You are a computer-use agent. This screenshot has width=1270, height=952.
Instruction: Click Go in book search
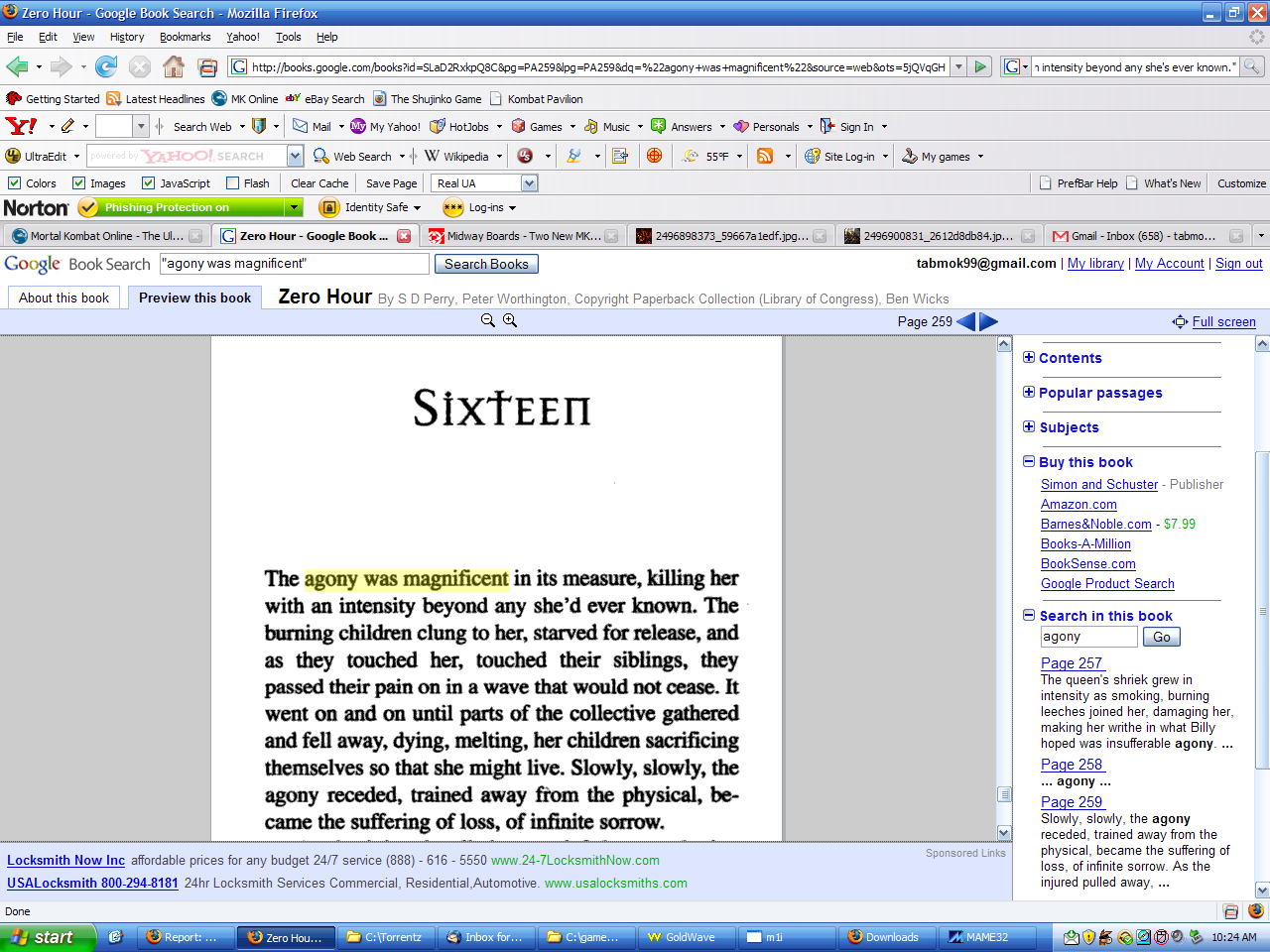1162,638
